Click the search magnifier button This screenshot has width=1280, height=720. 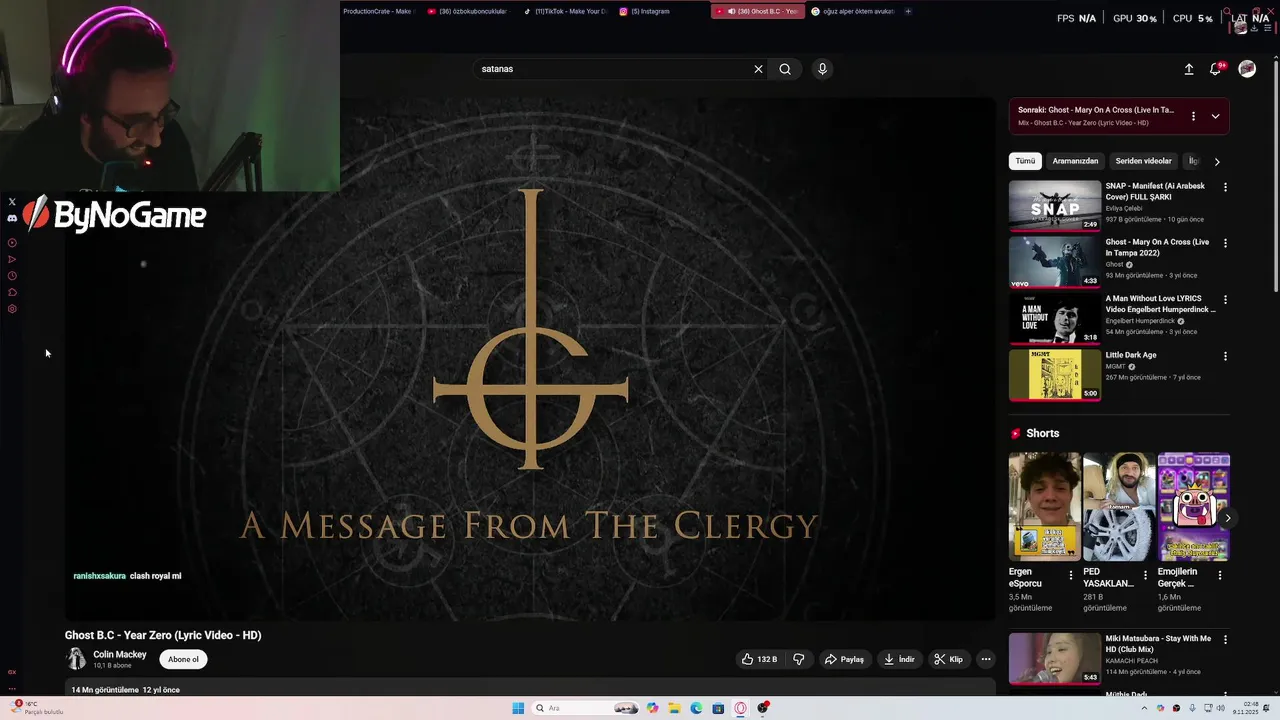pyautogui.click(x=785, y=69)
